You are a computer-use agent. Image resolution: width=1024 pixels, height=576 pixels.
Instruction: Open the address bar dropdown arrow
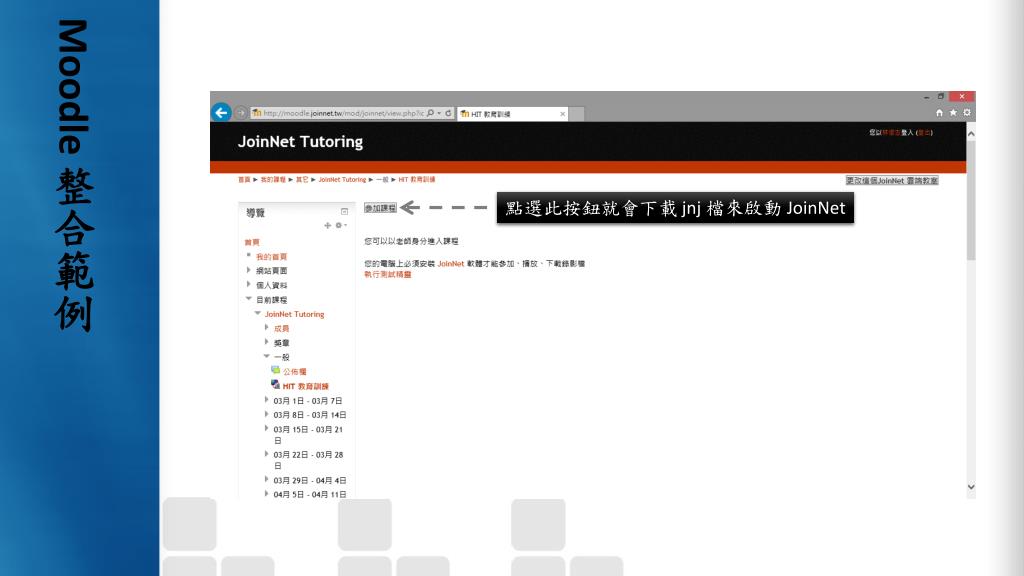[x=440, y=113]
